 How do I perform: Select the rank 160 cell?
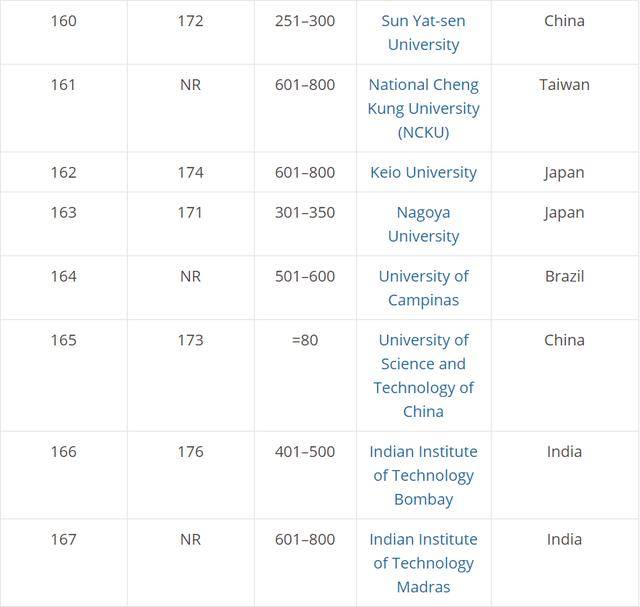pyautogui.click(x=64, y=32)
